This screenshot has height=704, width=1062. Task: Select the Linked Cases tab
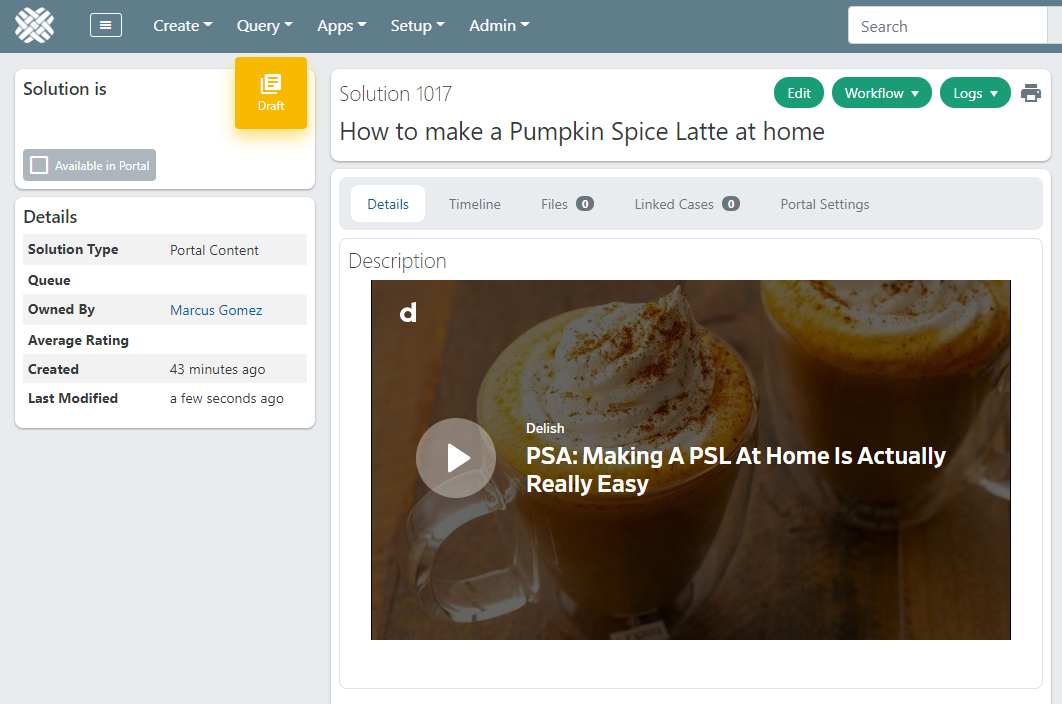(686, 204)
